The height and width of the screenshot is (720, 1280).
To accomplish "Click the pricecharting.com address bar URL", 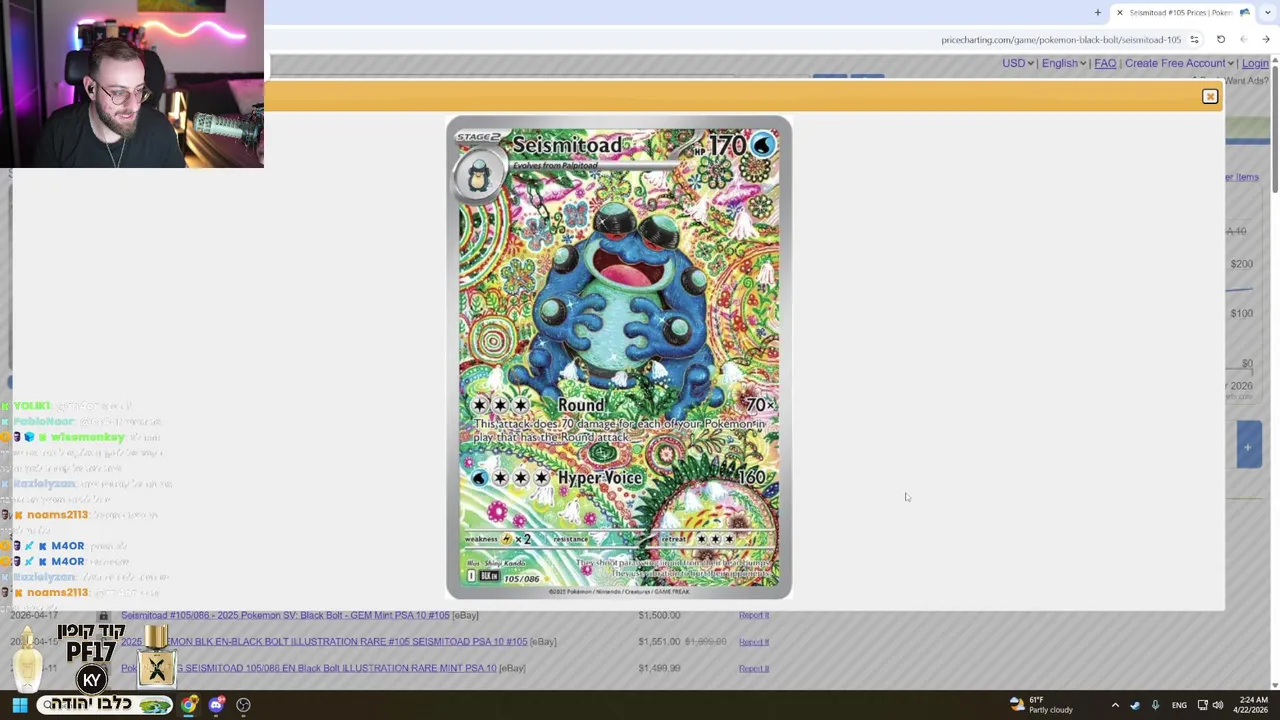I will (1060, 39).
